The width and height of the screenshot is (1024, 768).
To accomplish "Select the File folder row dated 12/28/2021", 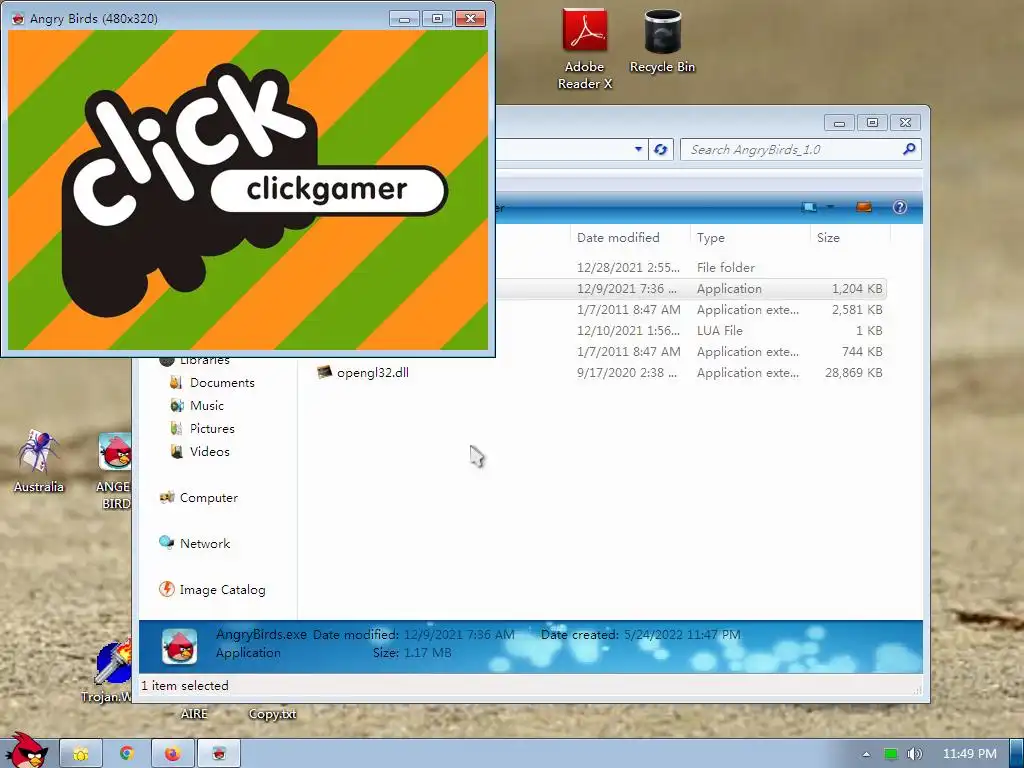I will tap(690, 268).
